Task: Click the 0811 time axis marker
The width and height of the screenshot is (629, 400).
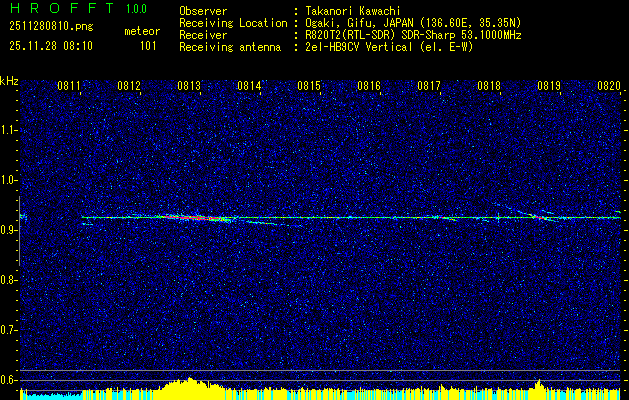Action: coord(69,86)
